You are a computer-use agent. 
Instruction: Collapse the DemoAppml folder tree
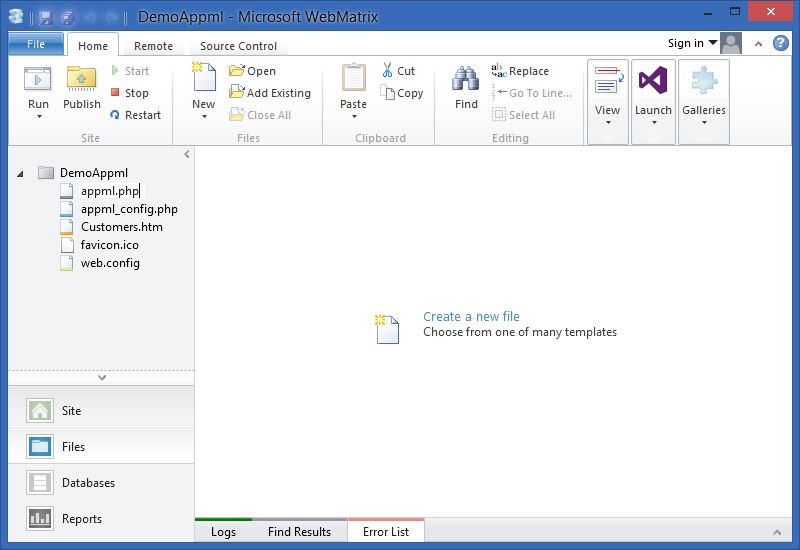(x=22, y=173)
